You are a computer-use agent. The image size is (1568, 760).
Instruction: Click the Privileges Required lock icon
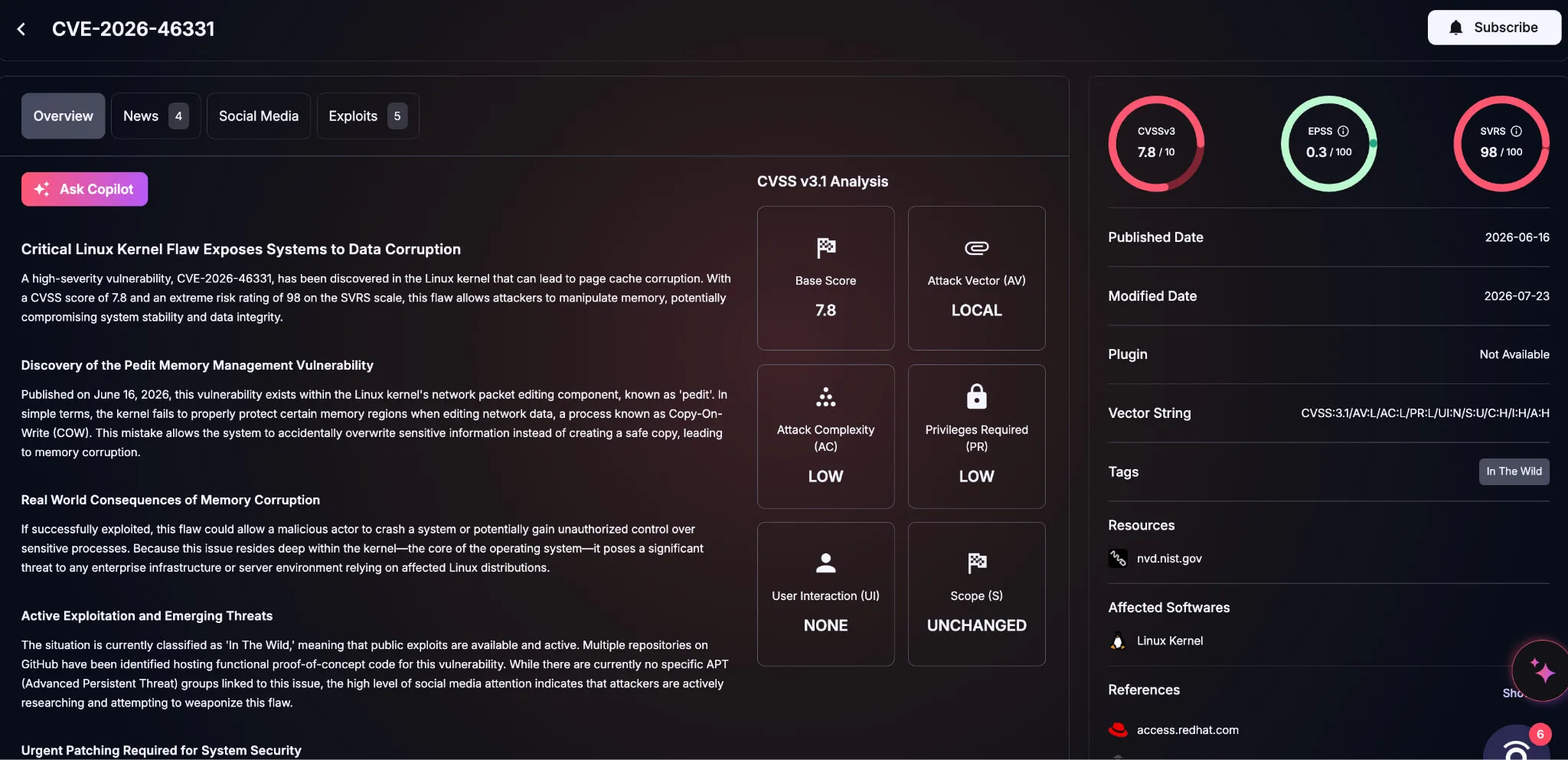pyautogui.click(x=976, y=396)
